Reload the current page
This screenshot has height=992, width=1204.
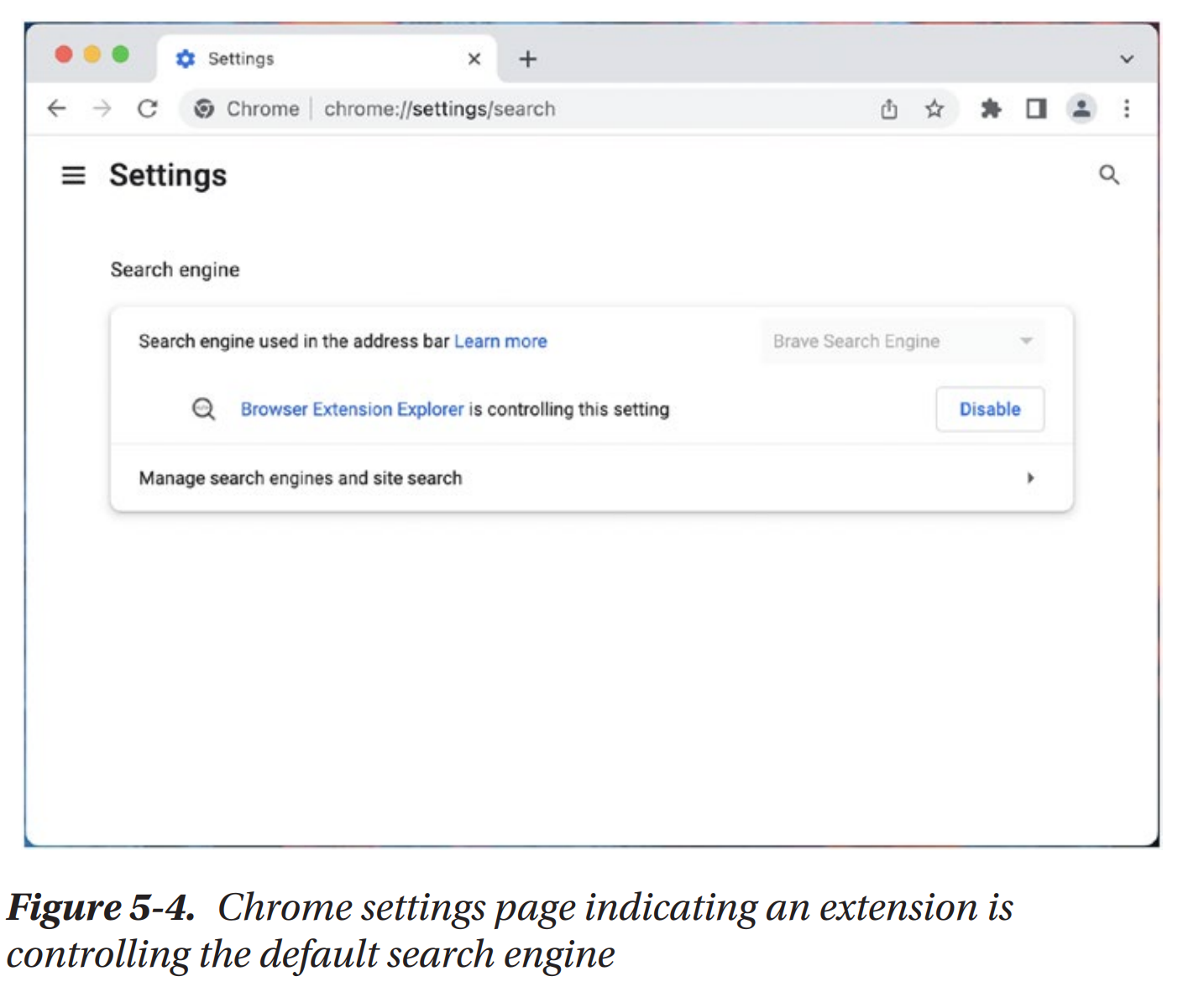tap(148, 108)
